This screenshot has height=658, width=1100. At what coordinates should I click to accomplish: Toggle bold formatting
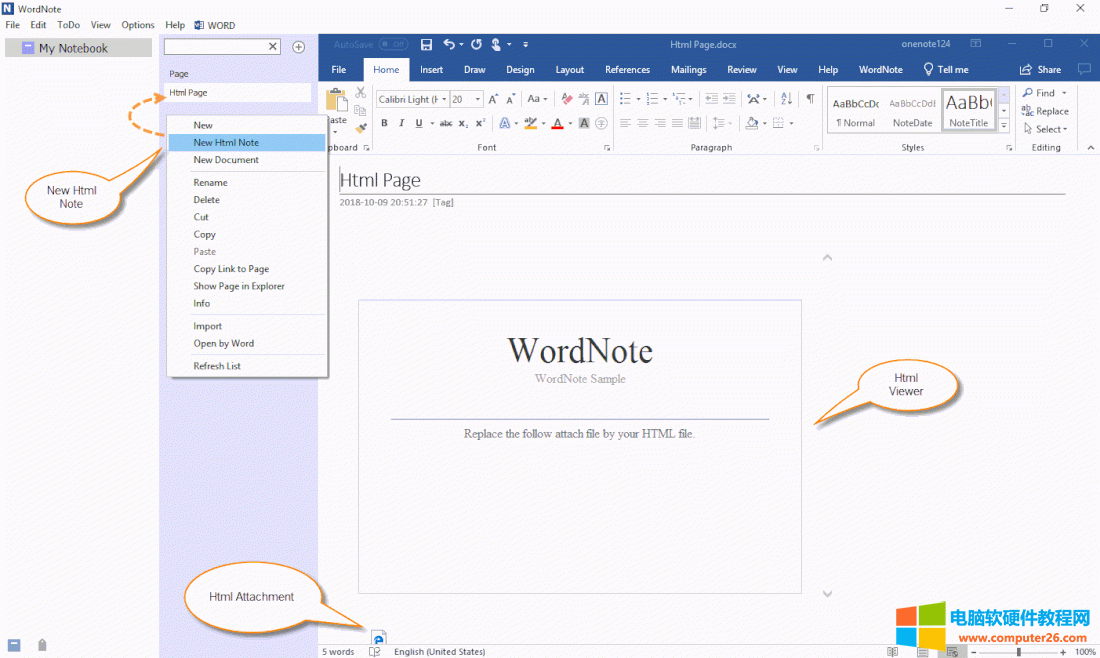pyautogui.click(x=384, y=123)
